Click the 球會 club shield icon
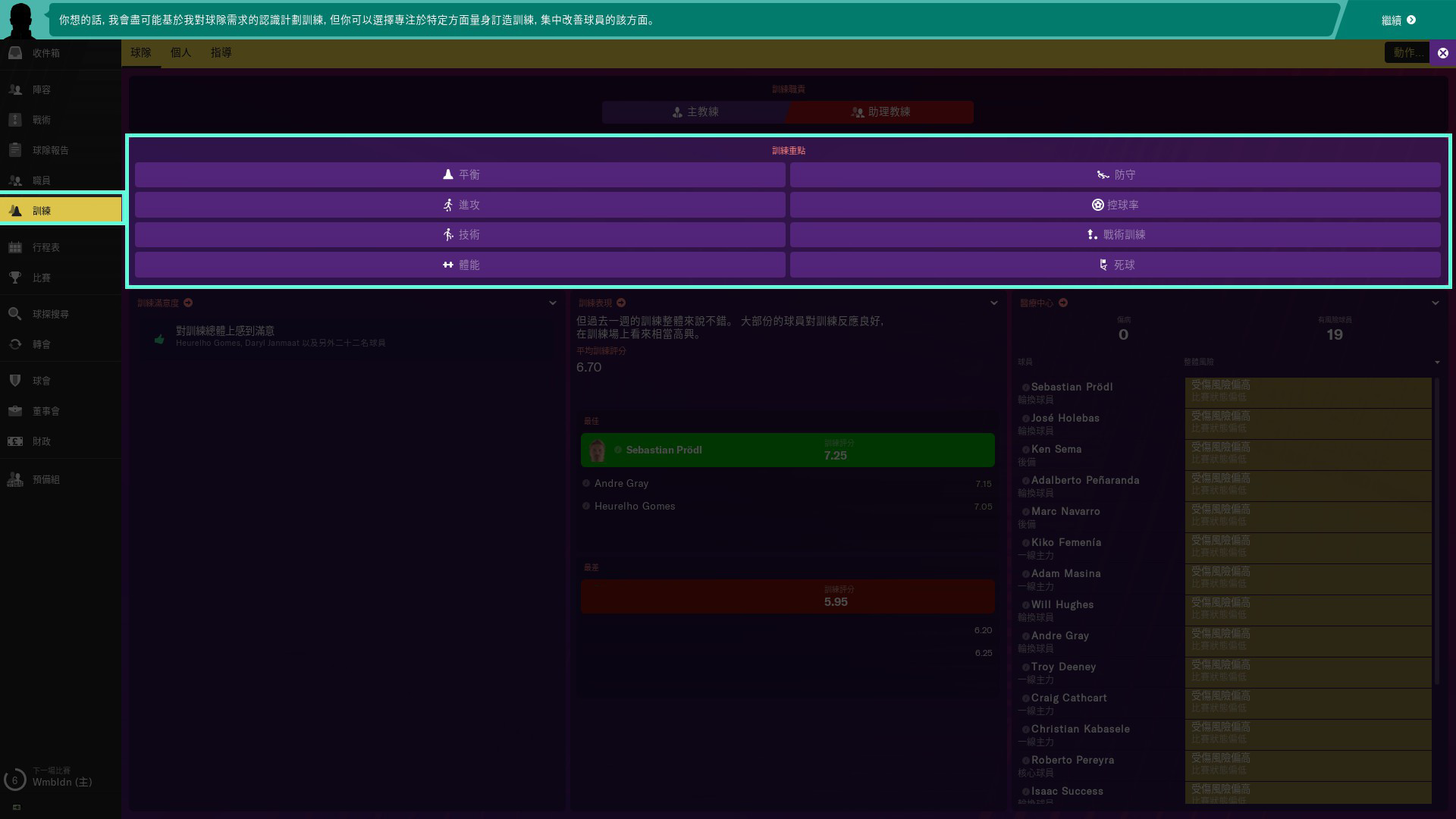Viewport: 1456px width, 819px height. (x=15, y=381)
